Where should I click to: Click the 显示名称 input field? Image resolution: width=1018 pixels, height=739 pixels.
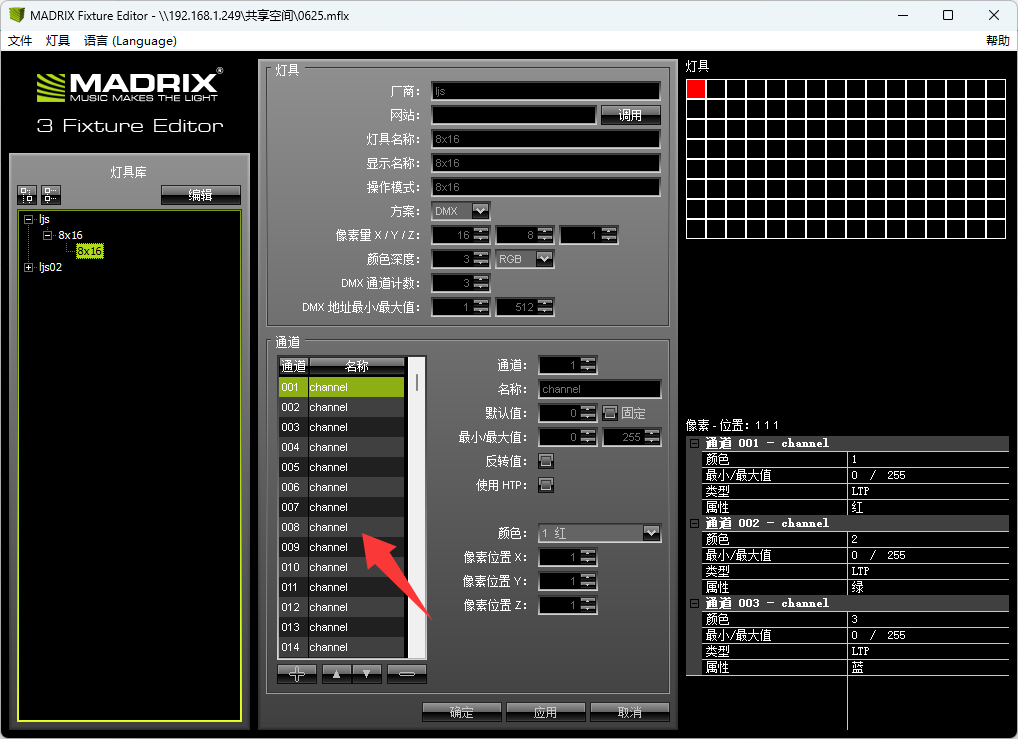(546, 163)
